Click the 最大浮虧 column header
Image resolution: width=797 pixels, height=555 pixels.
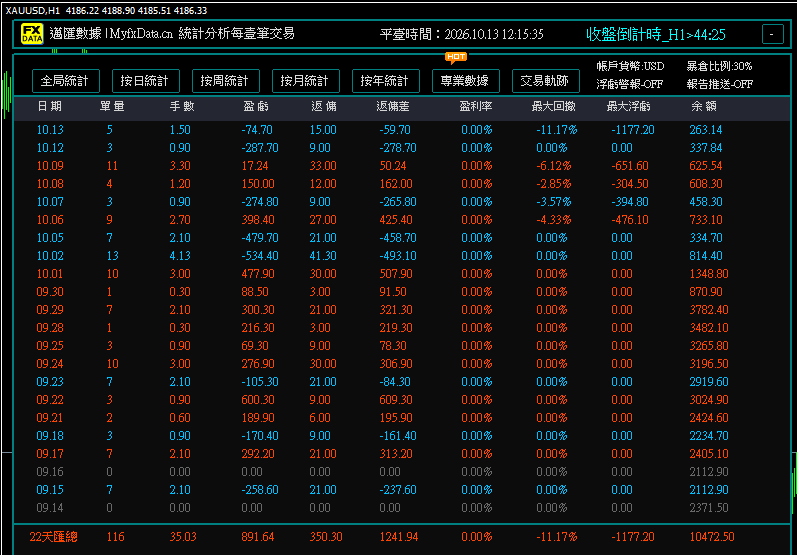(x=628, y=107)
